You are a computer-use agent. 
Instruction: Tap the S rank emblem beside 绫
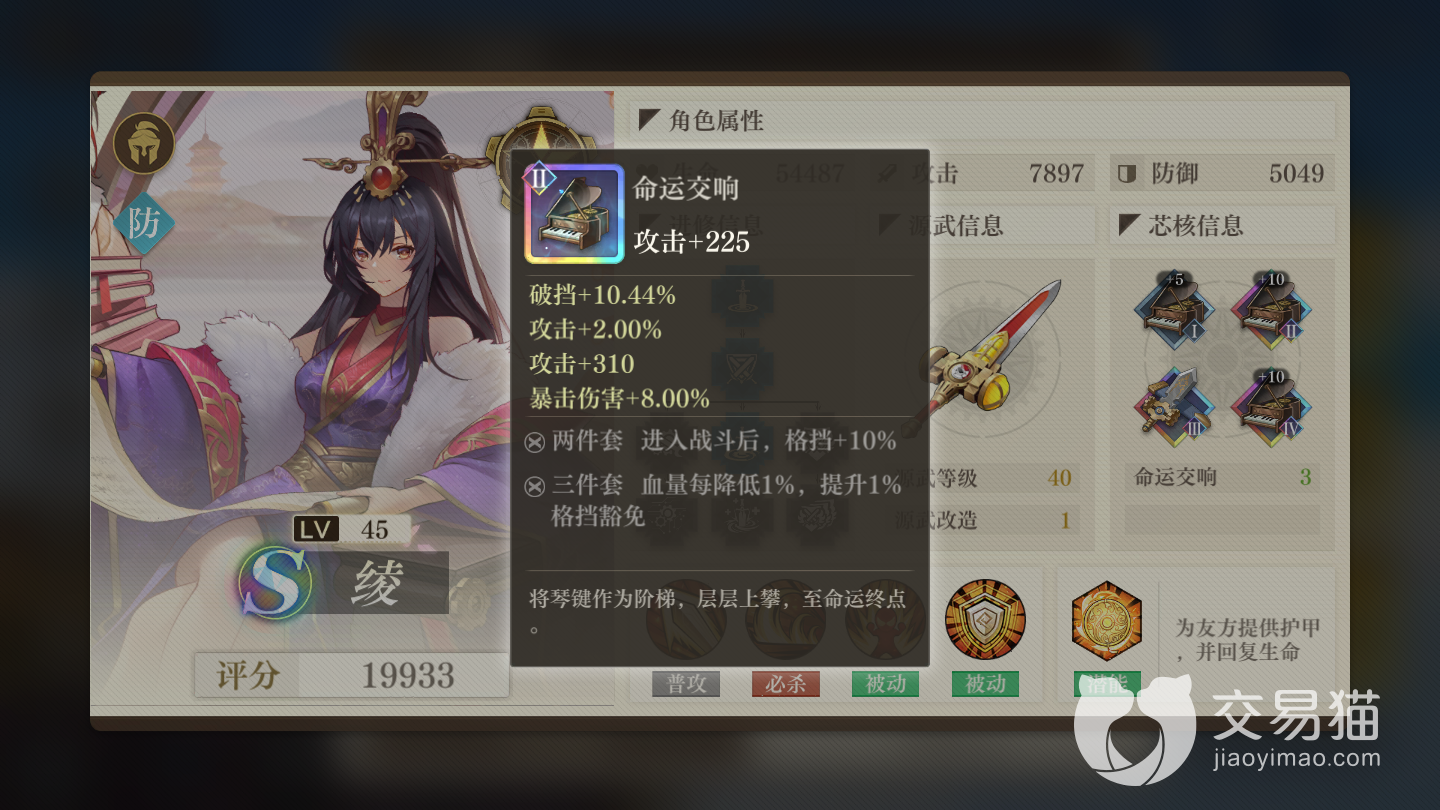[x=274, y=581]
